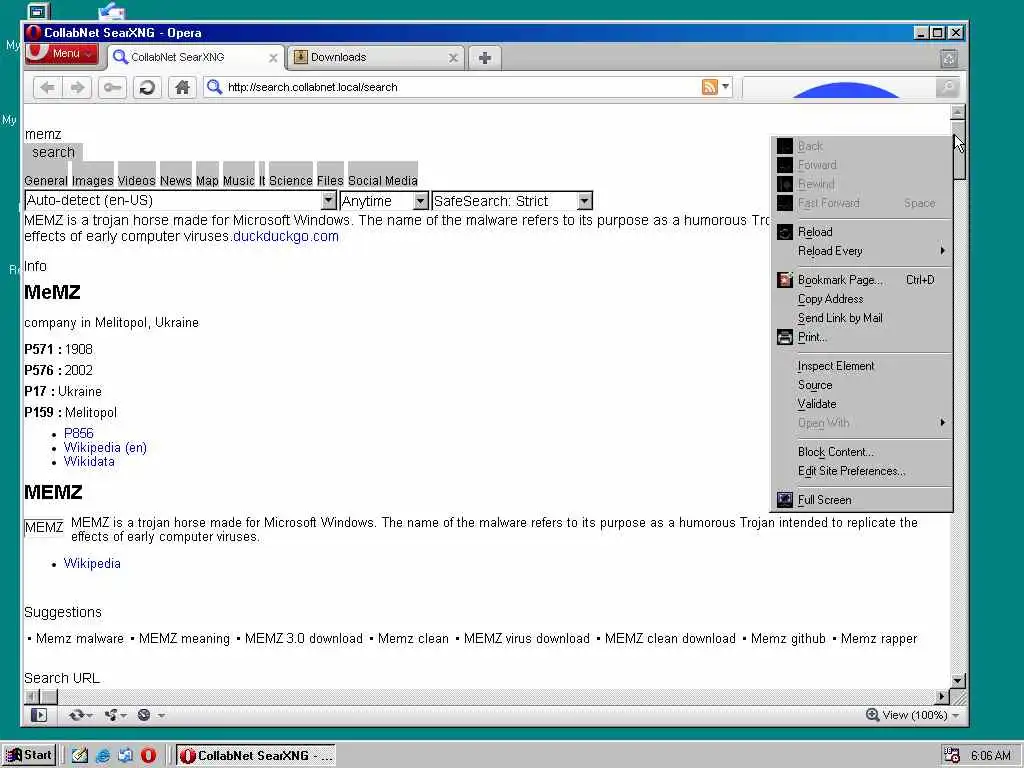Click the horizontal scrollbar right arrow
Image resolution: width=1024 pixels, height=768 pixels.
pyautogui.click(x=942, y=697)
